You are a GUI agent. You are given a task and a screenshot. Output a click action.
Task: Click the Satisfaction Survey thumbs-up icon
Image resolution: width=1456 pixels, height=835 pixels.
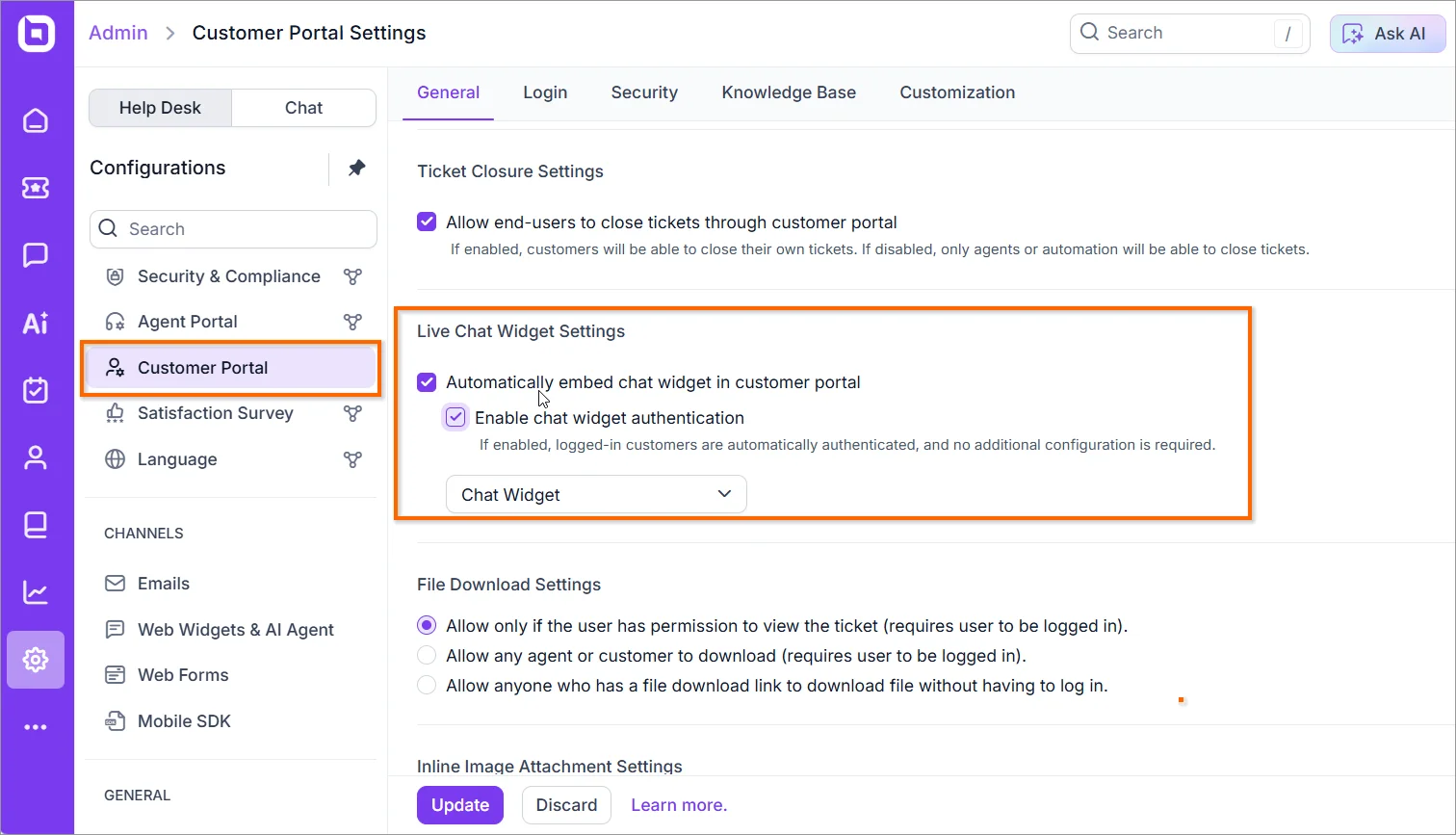(115, 413)
